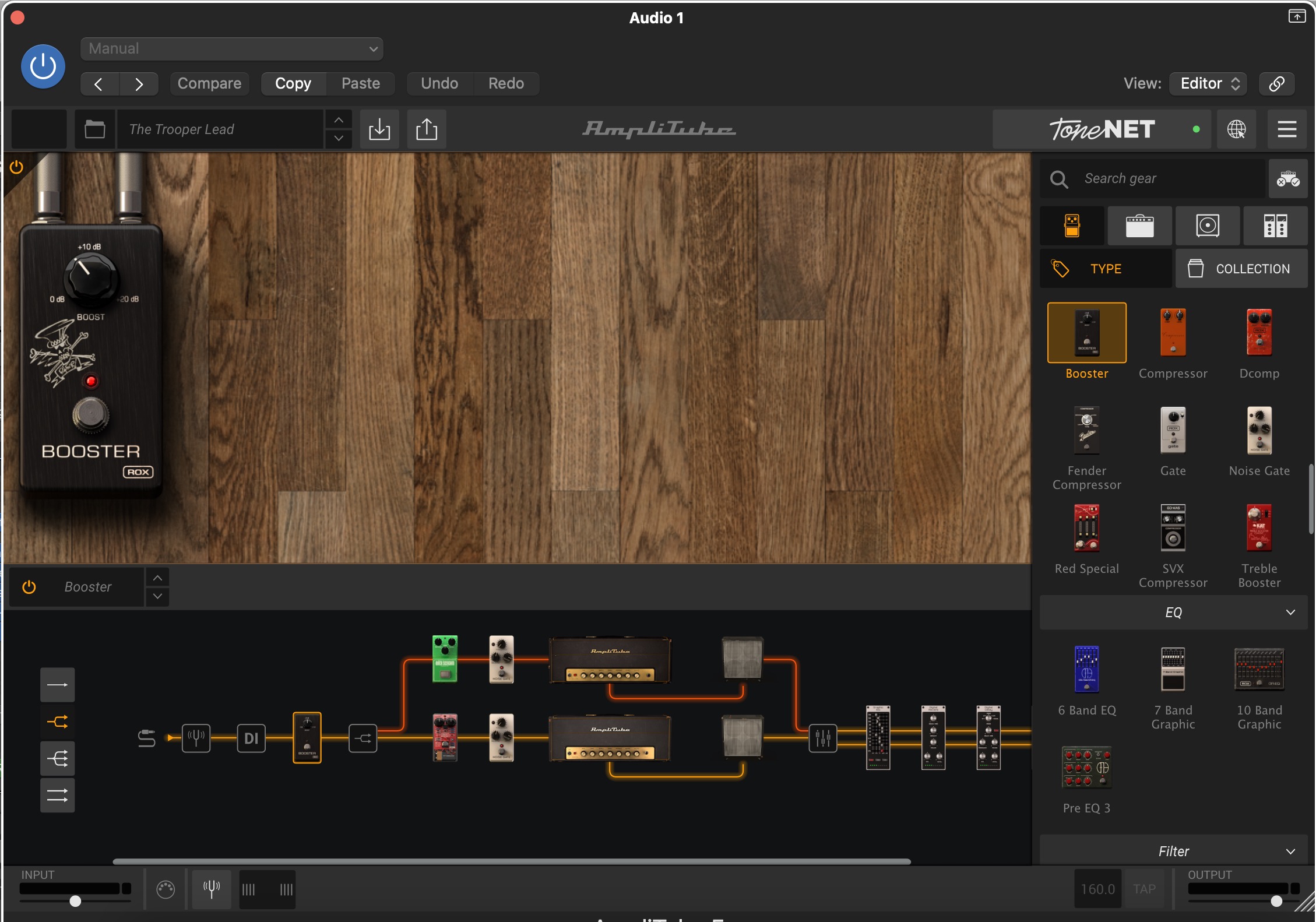
Task: Click the down chevron beside the Booster name
Action: (157, 597)
